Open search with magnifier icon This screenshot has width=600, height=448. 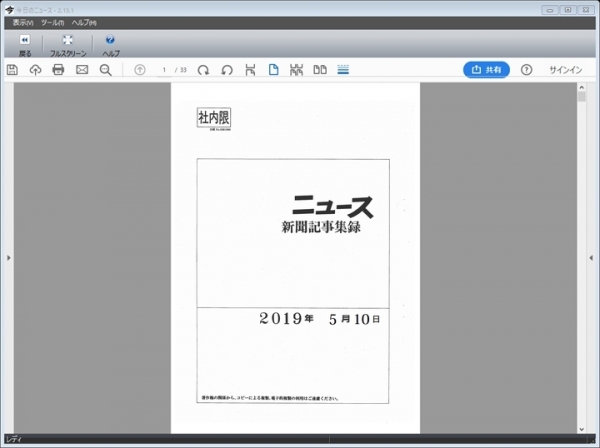click(x=105, y=70)
